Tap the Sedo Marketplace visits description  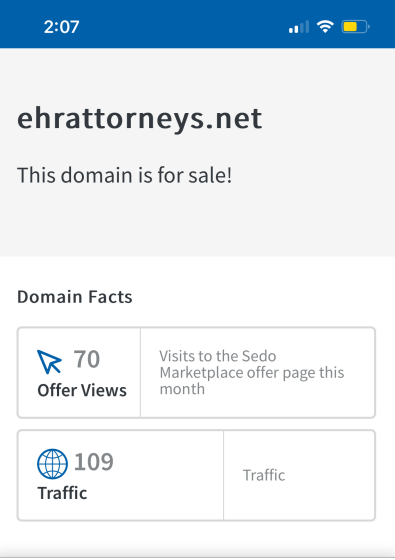pos(252,372)
